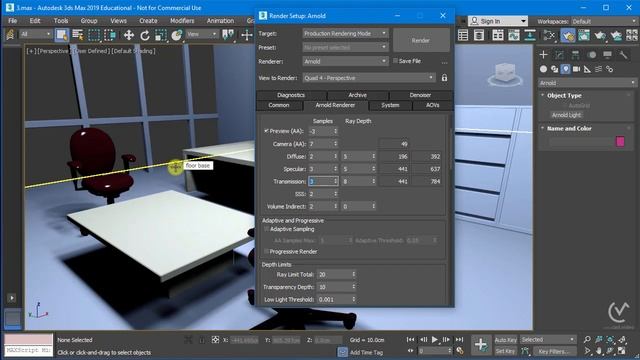Enable the Adaptive Sampling checkbox
This screenshot has height=360, width=640.
point(267,229)
